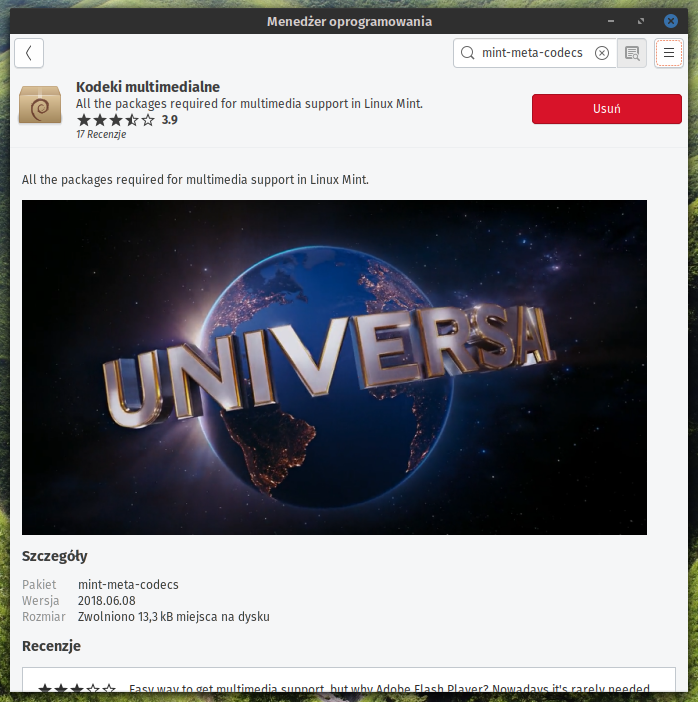Click the magnifier icon in search box
This screenshot has width=698, height=702.
pyautogui.click(x=467, y=53)
